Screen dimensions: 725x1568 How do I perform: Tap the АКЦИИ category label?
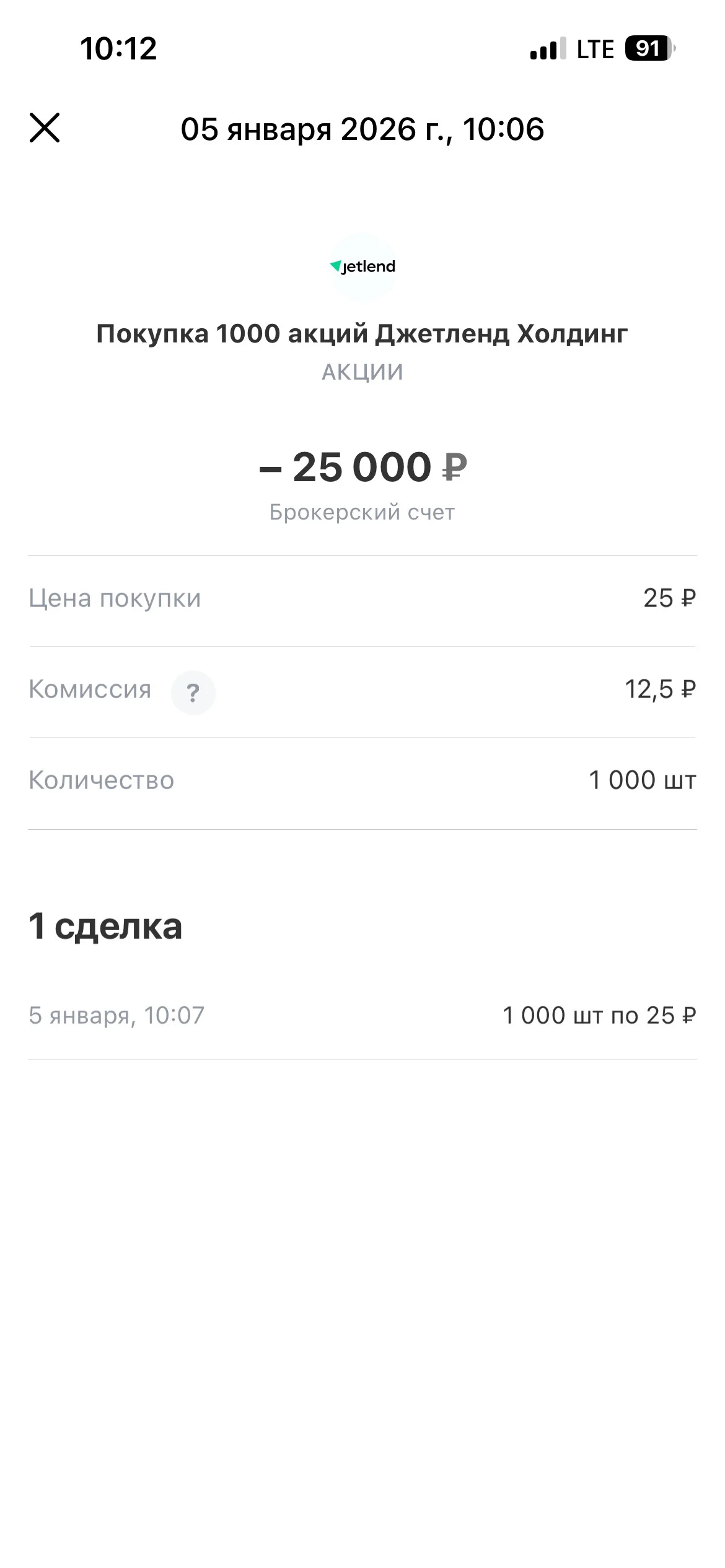pos(362,372)
